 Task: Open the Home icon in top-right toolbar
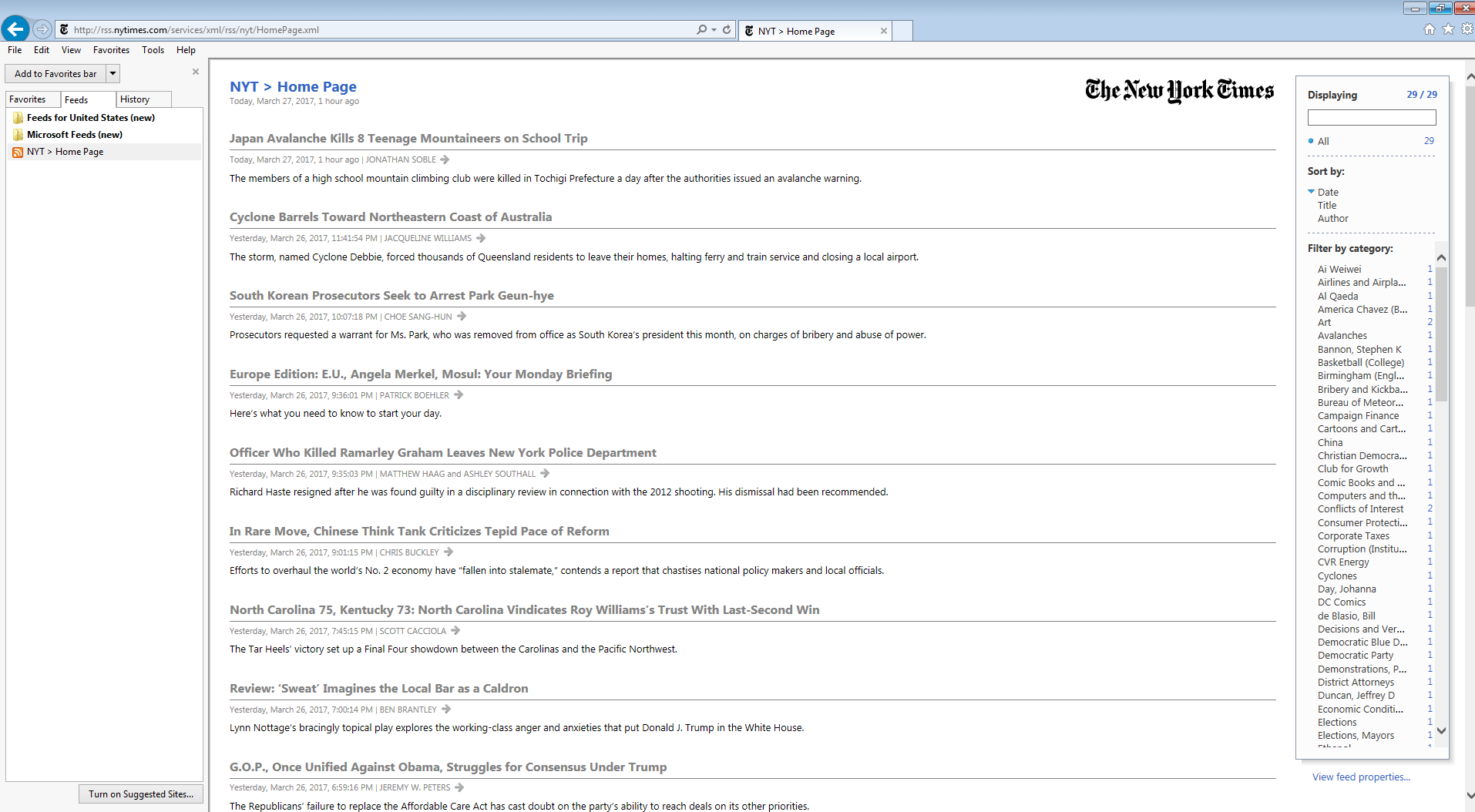1429,29
